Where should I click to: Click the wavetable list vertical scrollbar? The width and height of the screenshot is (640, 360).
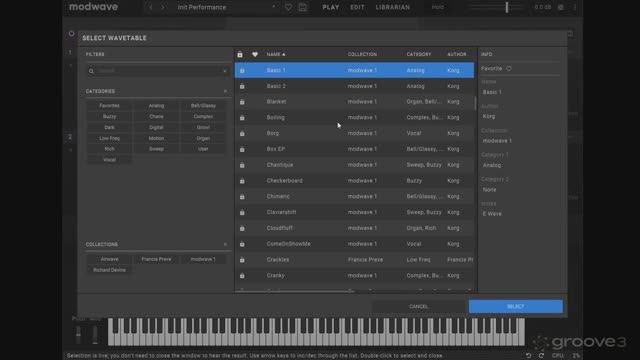[x=475, y=103]
